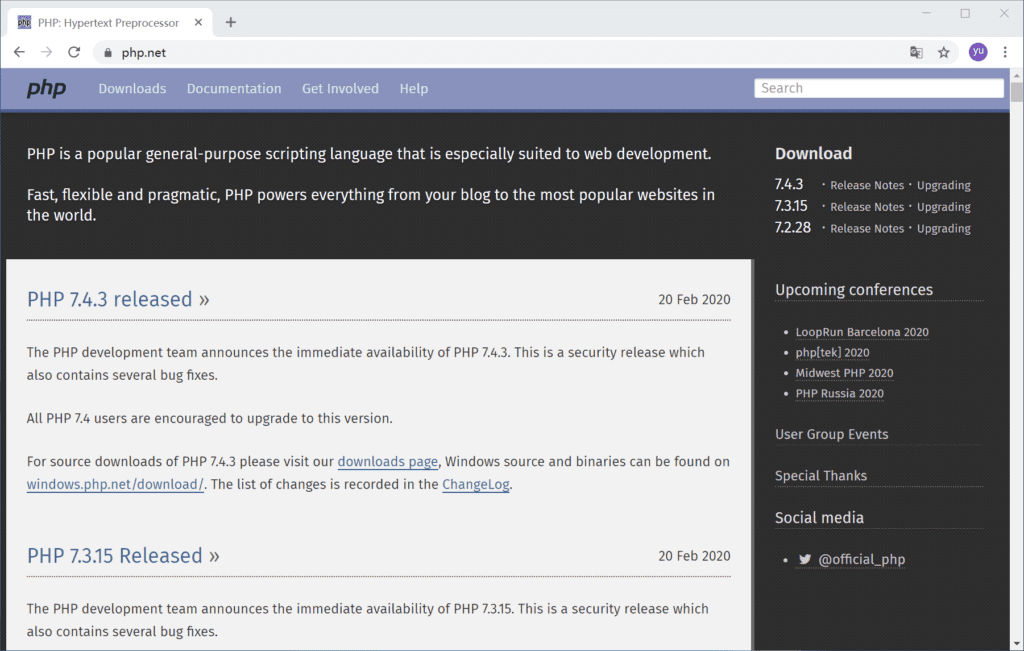Go to Get Involved section

[x=340, y=89]
